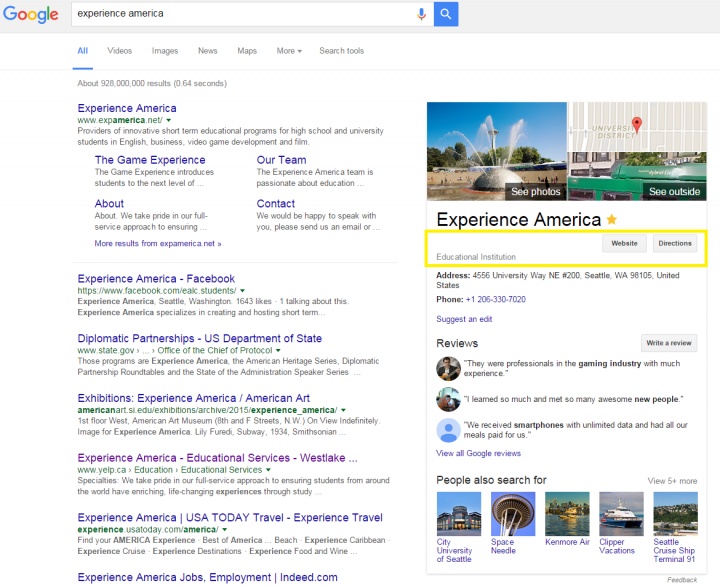Select the All tab
Viewport: 720px width, 586px height.
click(x=83, y=51)
